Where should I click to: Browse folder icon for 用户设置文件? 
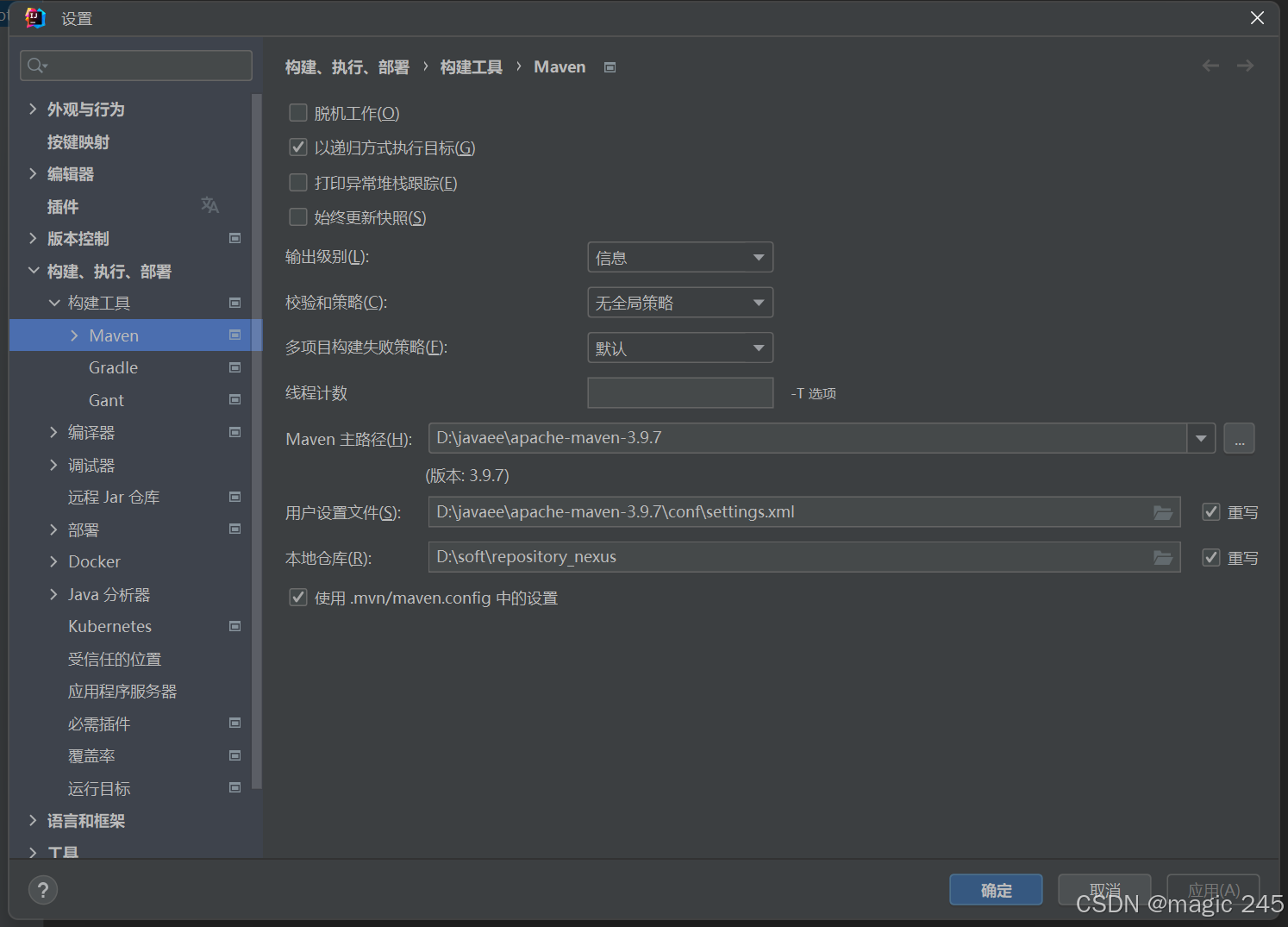click(x=1163, y=512)
